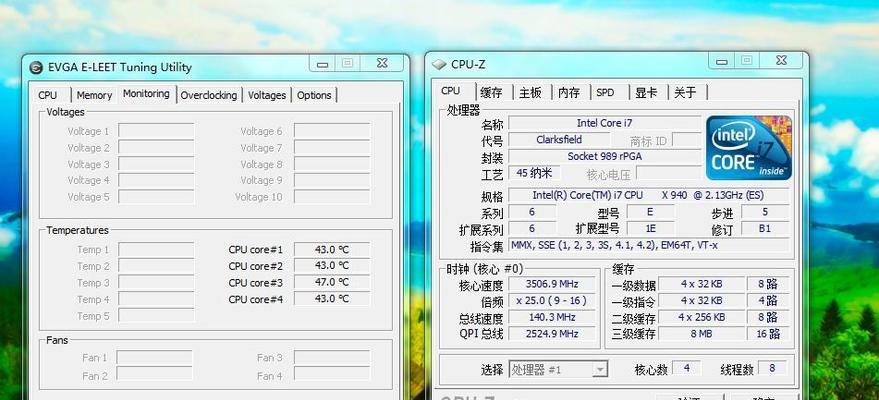Click the CPU core#1 temperature field
Screen dimensions: 879x400
pos(332,249)
